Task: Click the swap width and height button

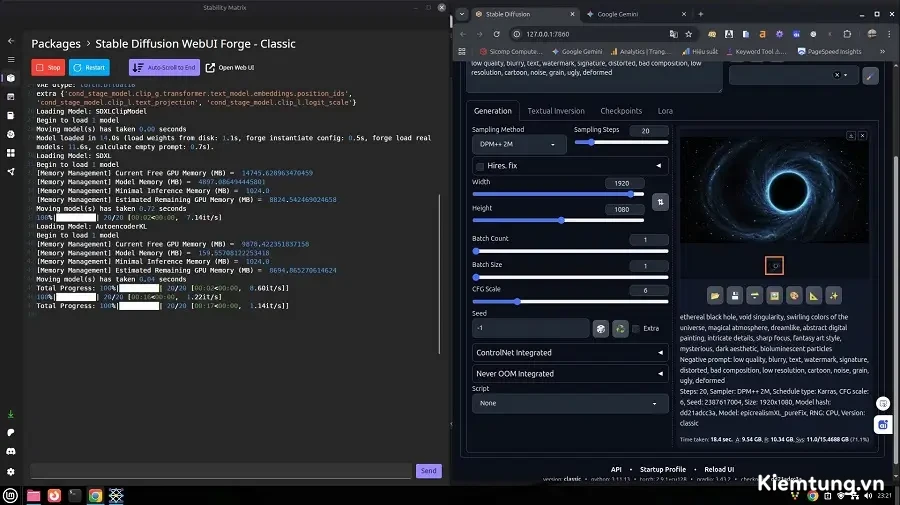Action: [x=660, y=202]
